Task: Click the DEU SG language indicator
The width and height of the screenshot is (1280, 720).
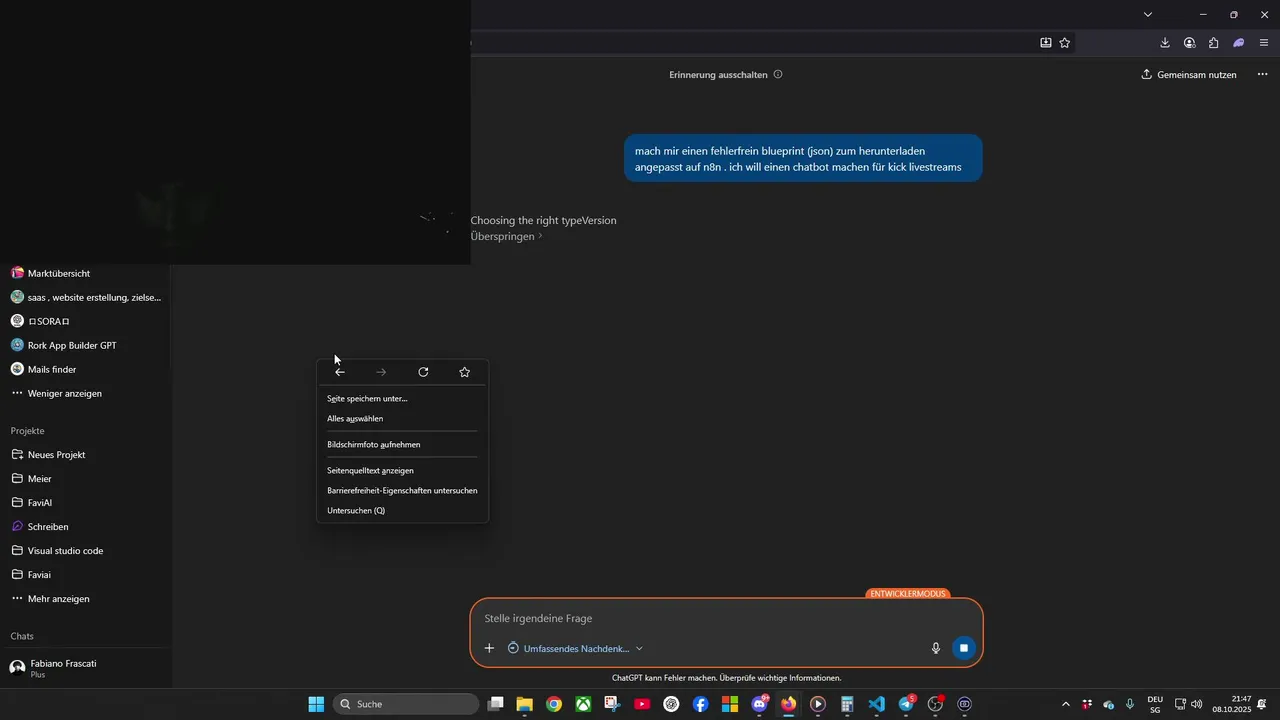Action: 1155,704
